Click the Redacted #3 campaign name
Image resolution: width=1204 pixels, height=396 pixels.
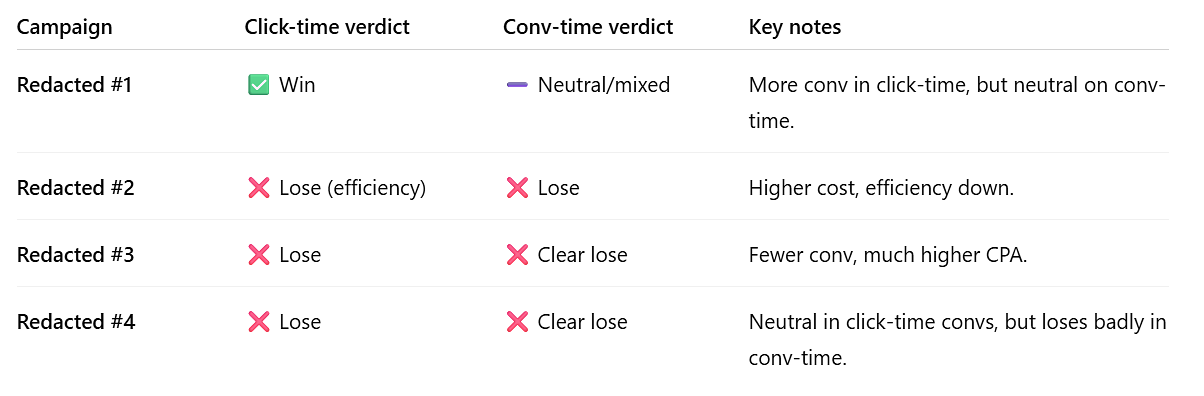click(76, 255)
